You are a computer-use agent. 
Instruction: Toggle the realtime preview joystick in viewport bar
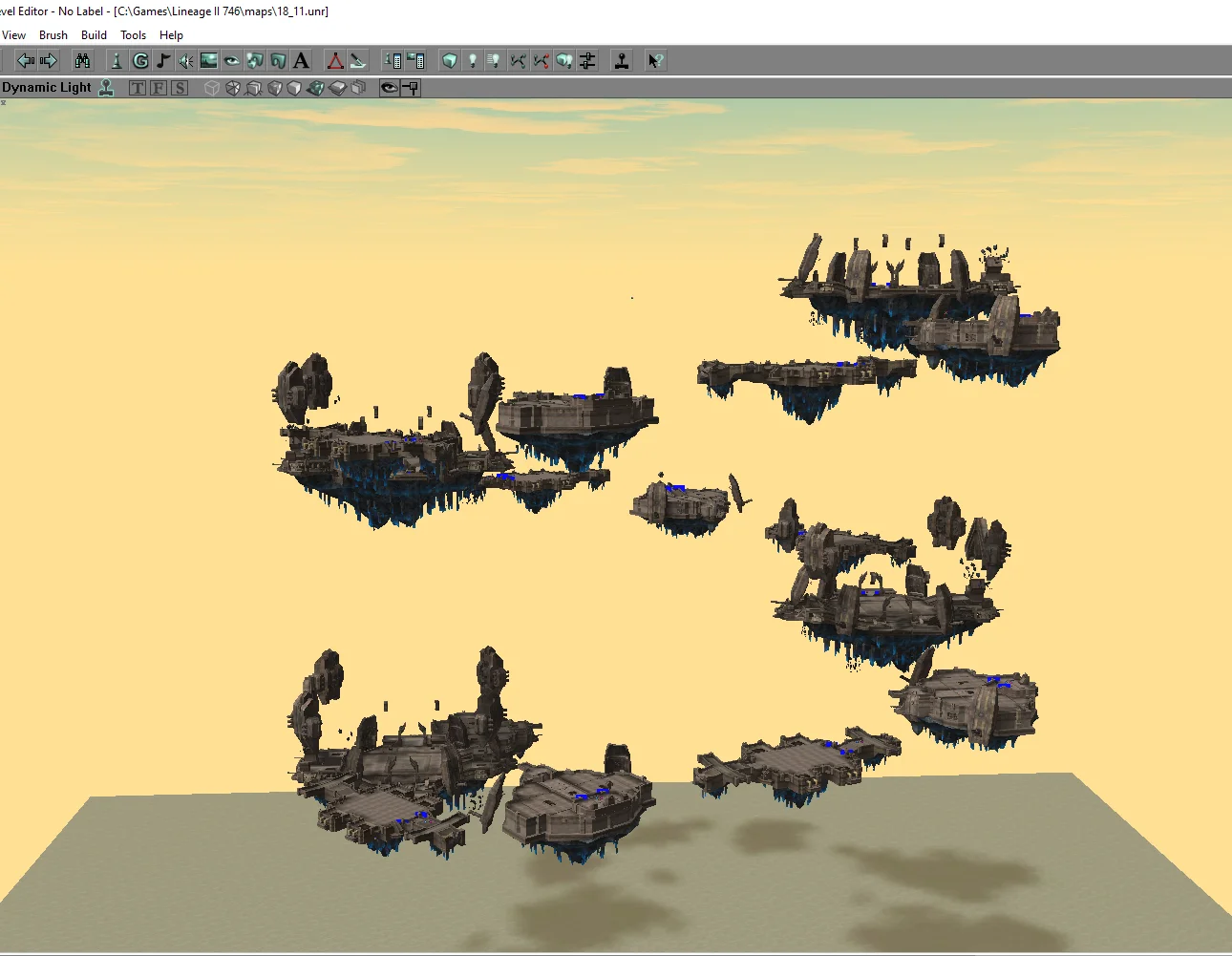click(x=107, y=88)
